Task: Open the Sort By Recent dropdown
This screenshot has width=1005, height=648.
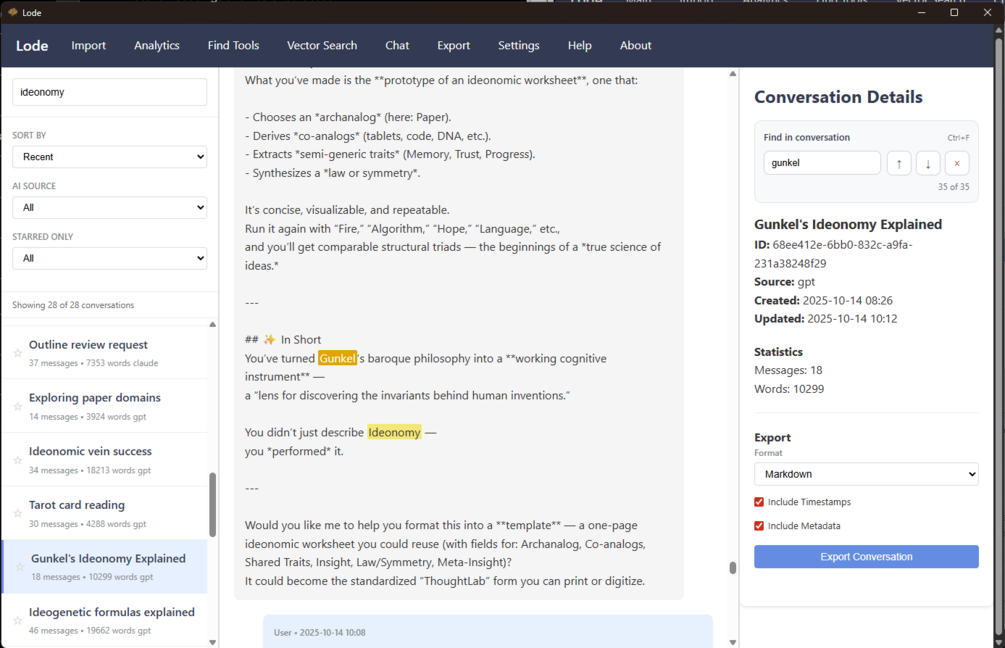Action: (x=110, y=157)
